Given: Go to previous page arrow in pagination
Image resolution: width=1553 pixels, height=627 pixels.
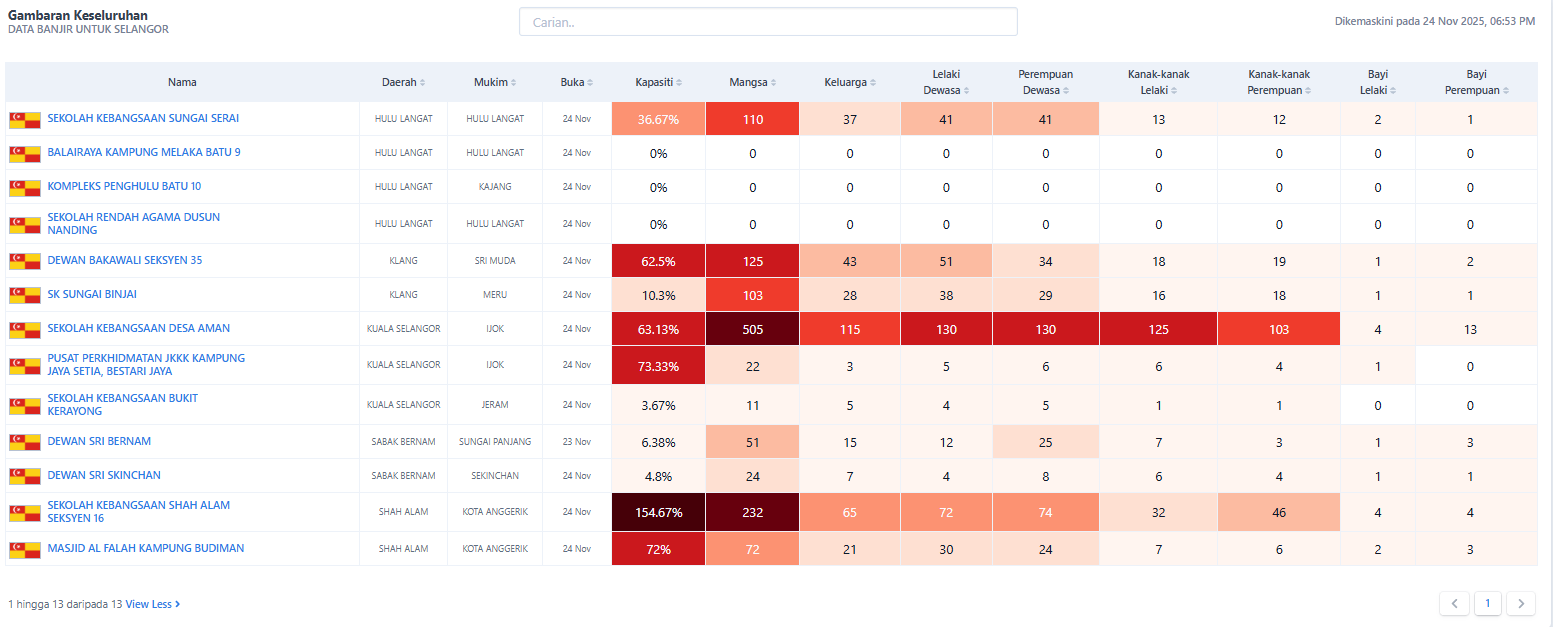Looking at the screenshot, I should pyautogui.click(x=1454, y=603).
